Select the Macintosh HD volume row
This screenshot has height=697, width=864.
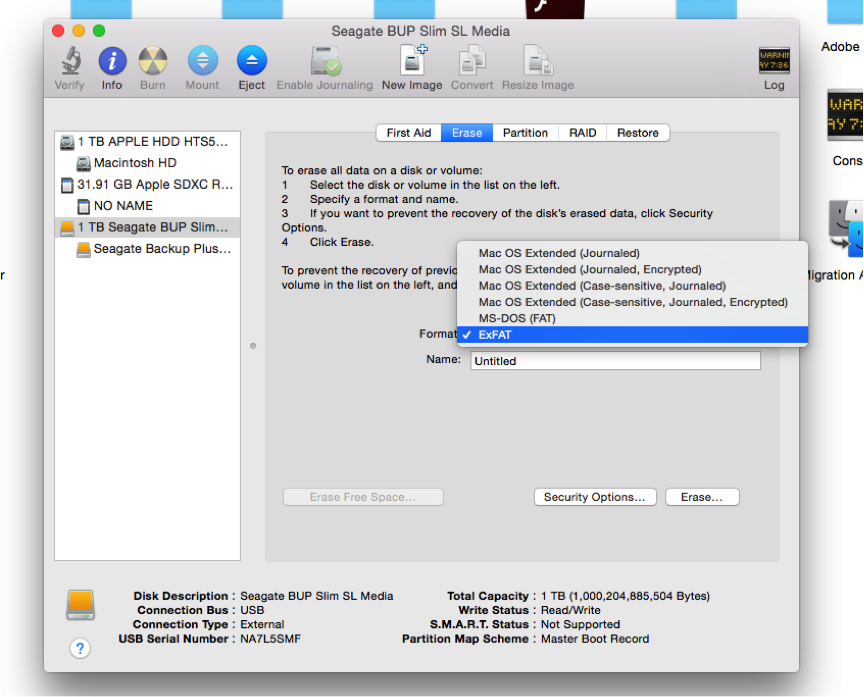tap(148, 163)
